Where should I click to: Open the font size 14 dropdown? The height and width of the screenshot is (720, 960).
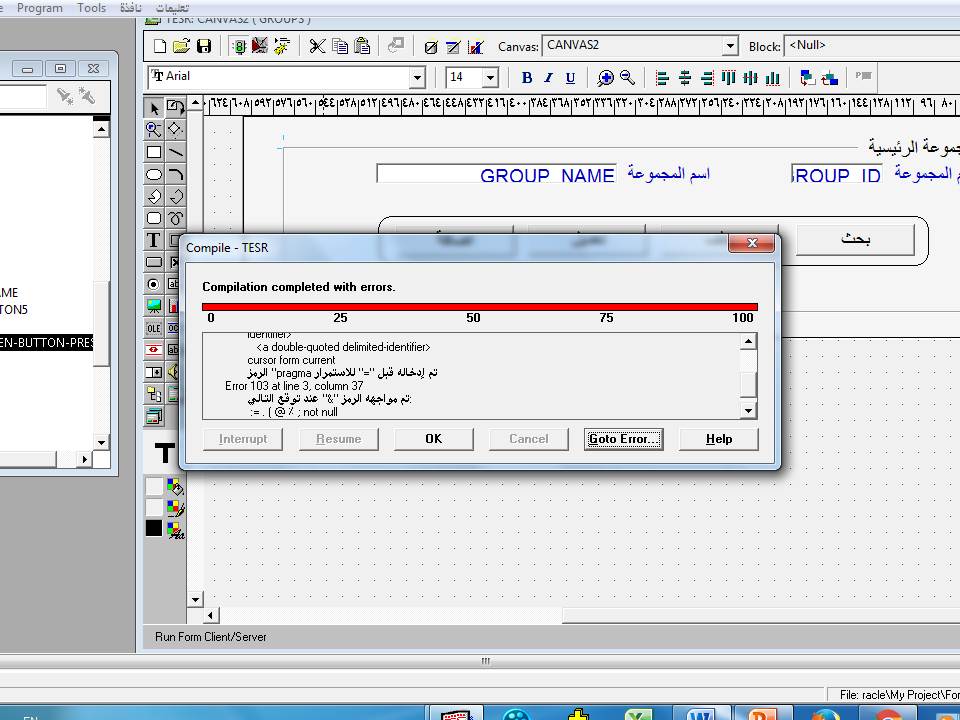click(x=490, y=78)
